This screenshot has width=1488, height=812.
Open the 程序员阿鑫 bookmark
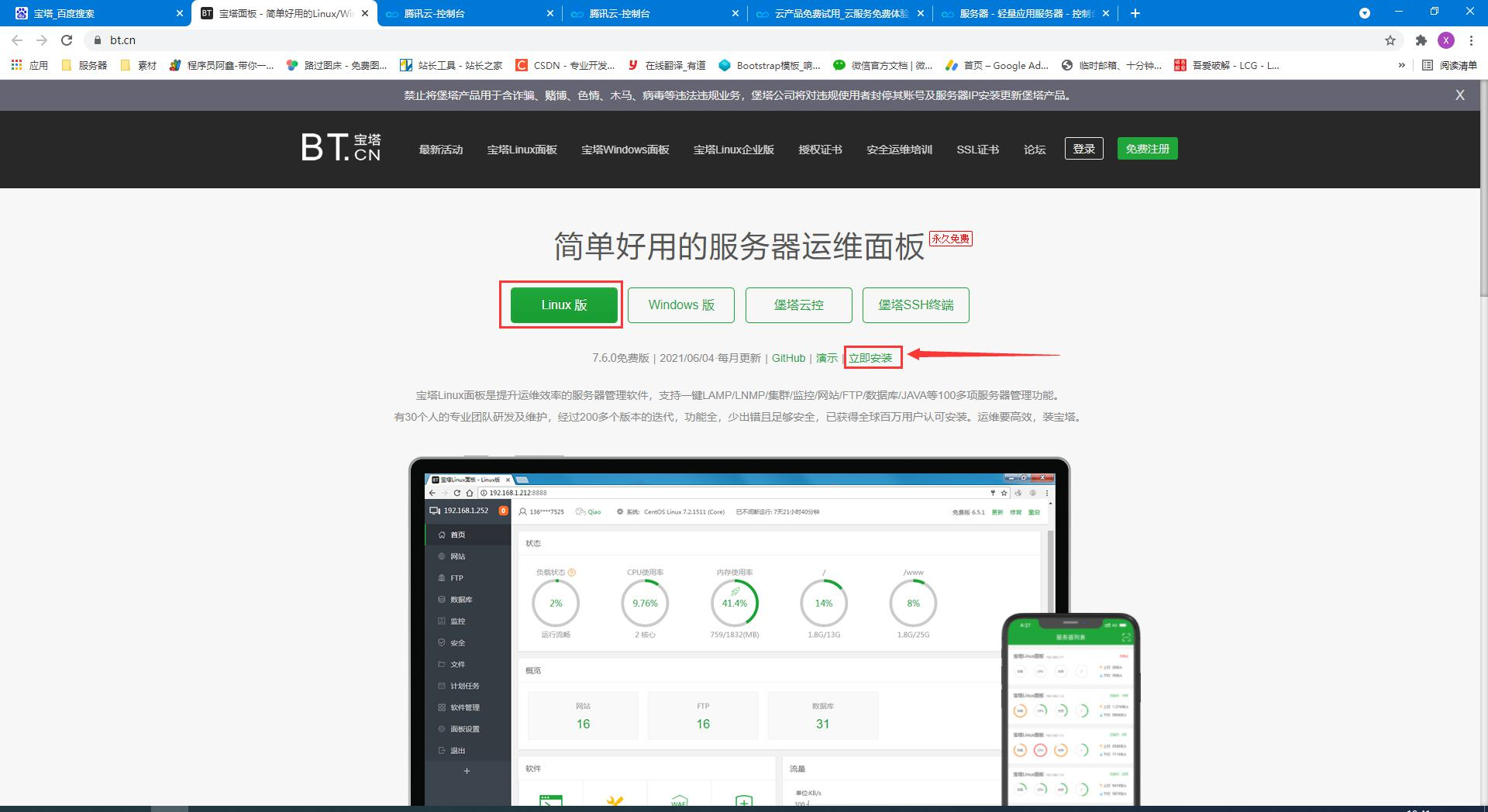222,66
